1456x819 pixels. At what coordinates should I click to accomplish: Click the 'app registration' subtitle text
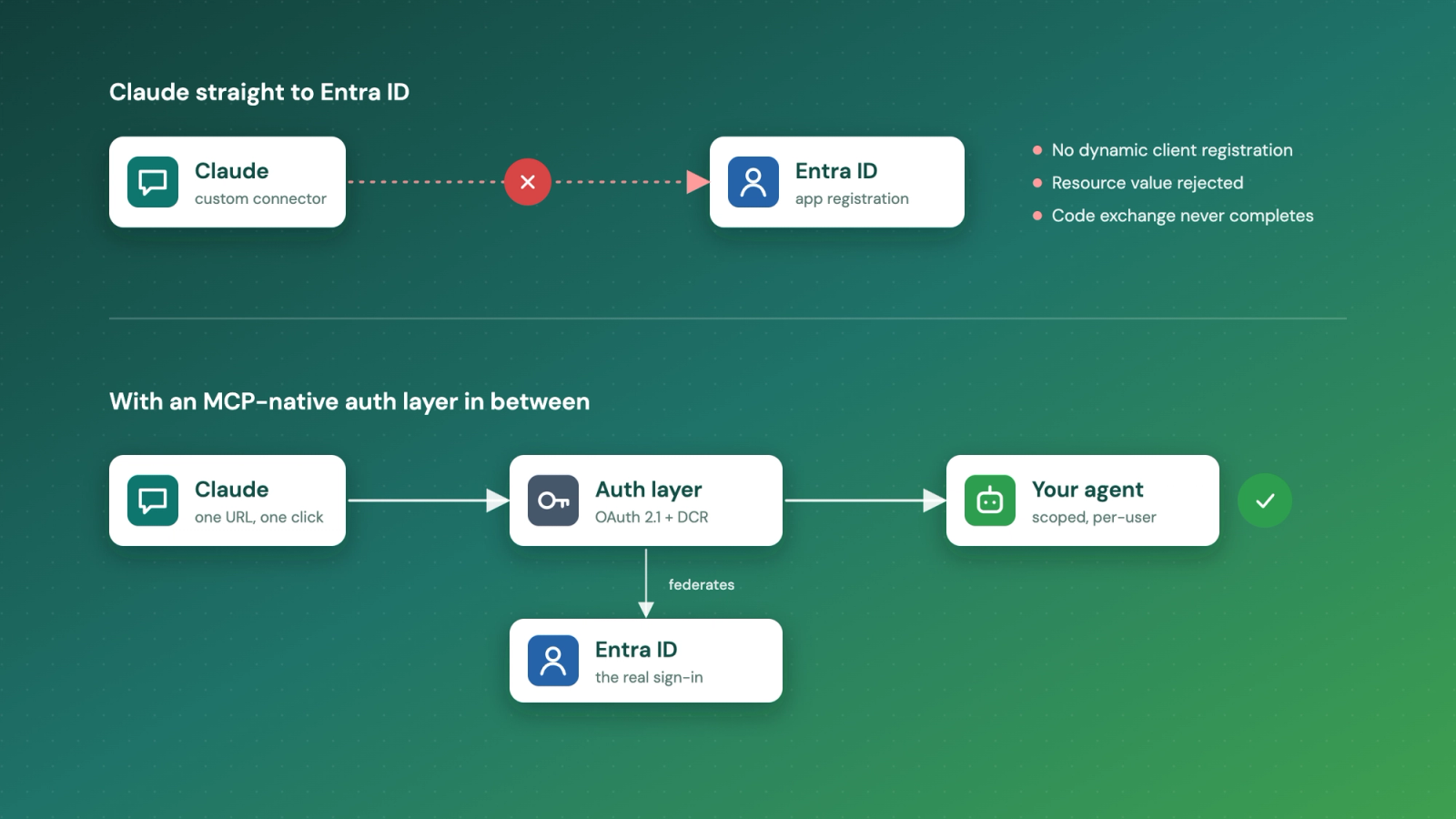[852, 198]
